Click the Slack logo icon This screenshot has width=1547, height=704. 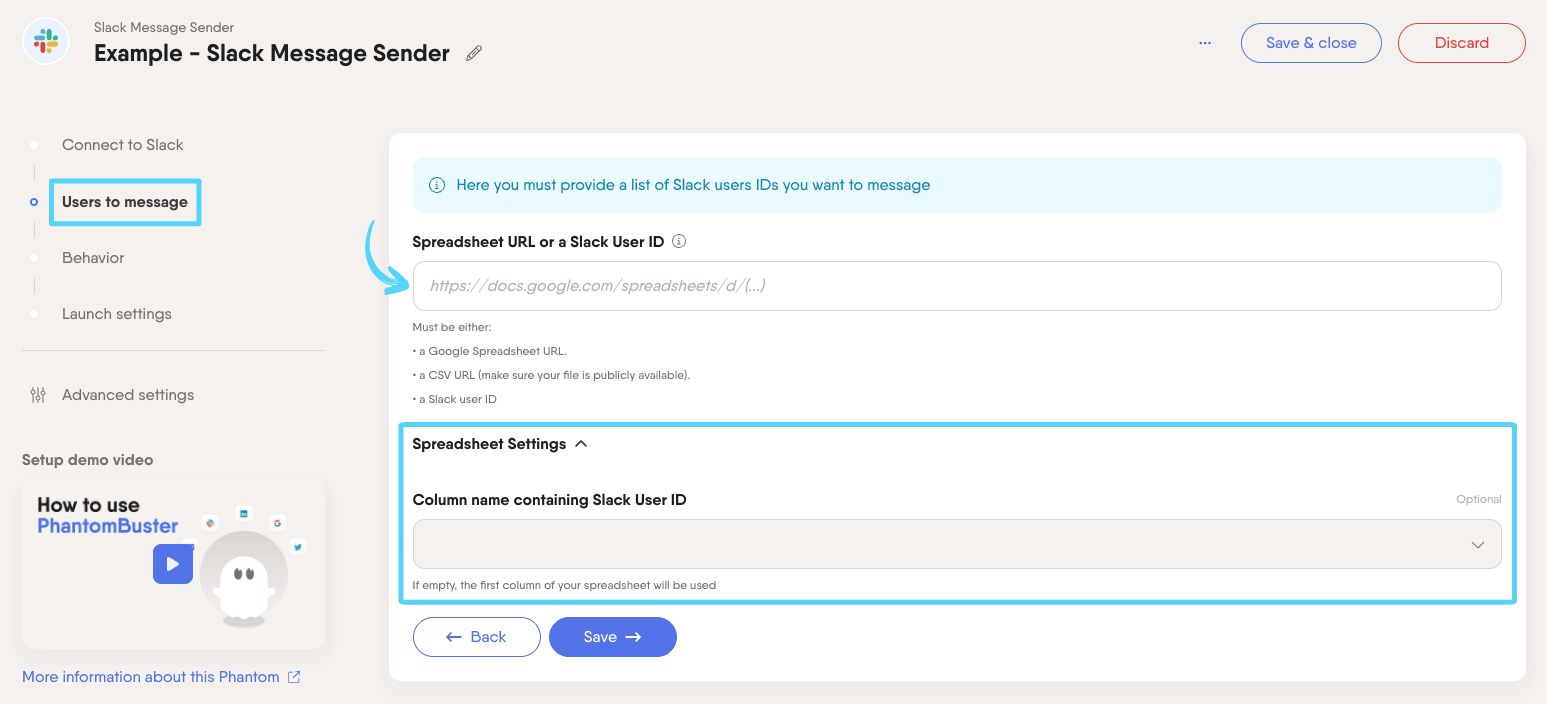tap(46, 42)
